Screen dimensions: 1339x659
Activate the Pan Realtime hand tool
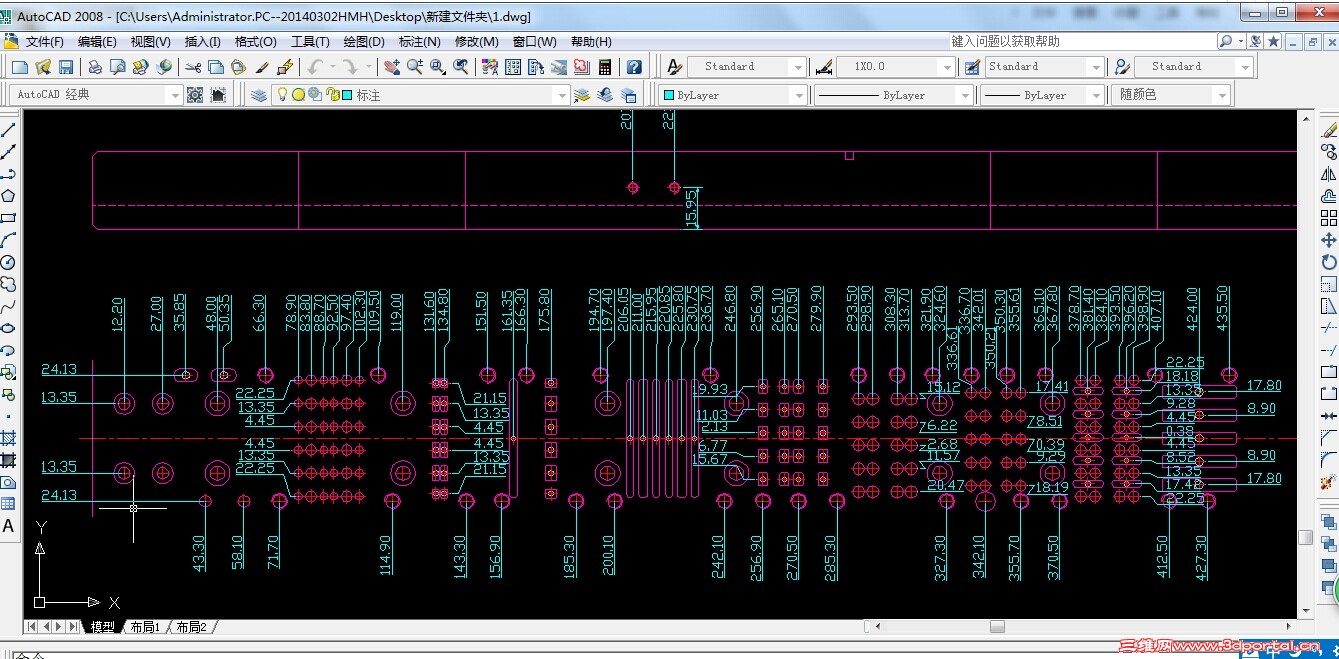point(391,67)
